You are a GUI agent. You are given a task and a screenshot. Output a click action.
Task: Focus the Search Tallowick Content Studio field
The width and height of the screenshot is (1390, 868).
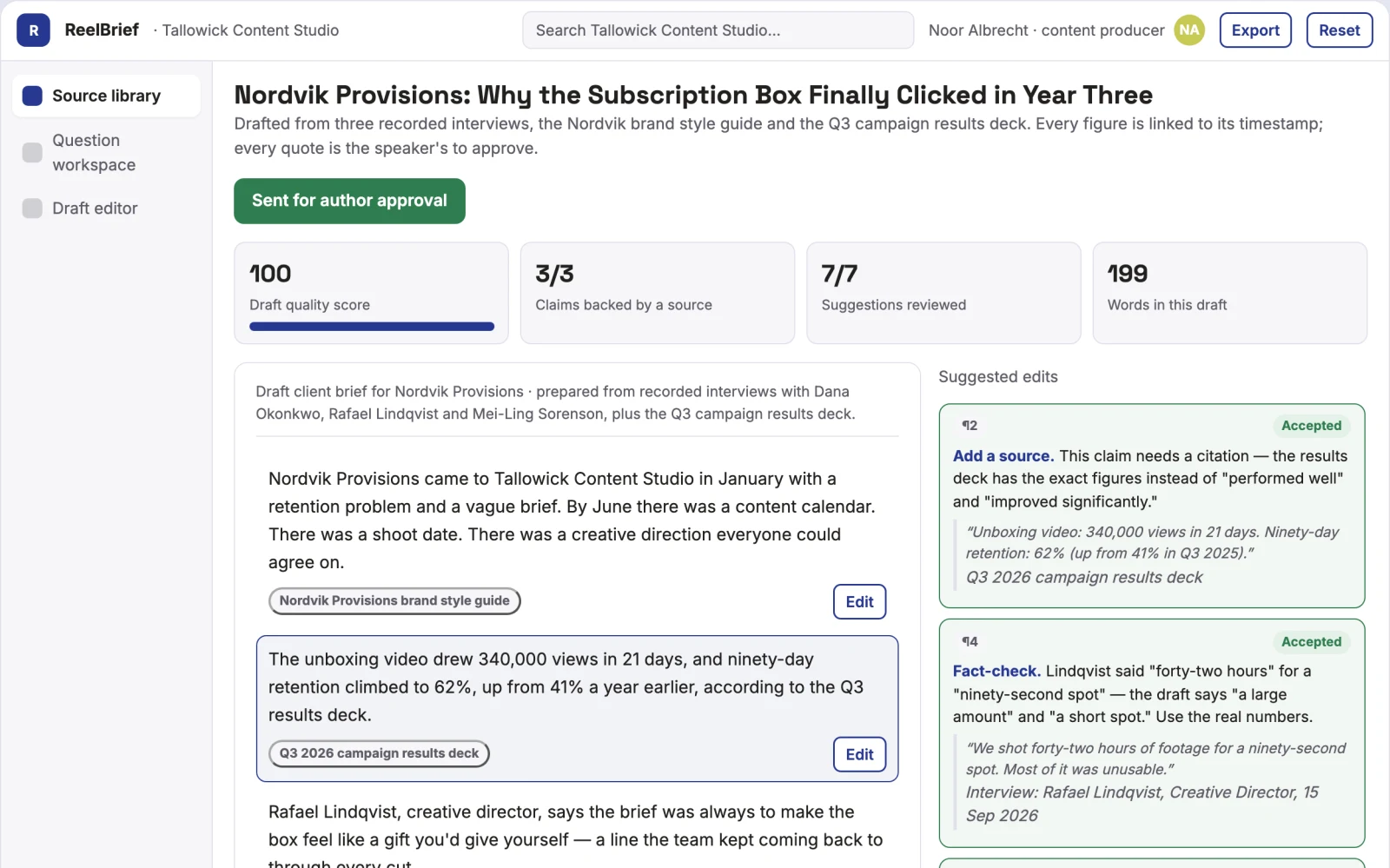click(x=718, y=30)
